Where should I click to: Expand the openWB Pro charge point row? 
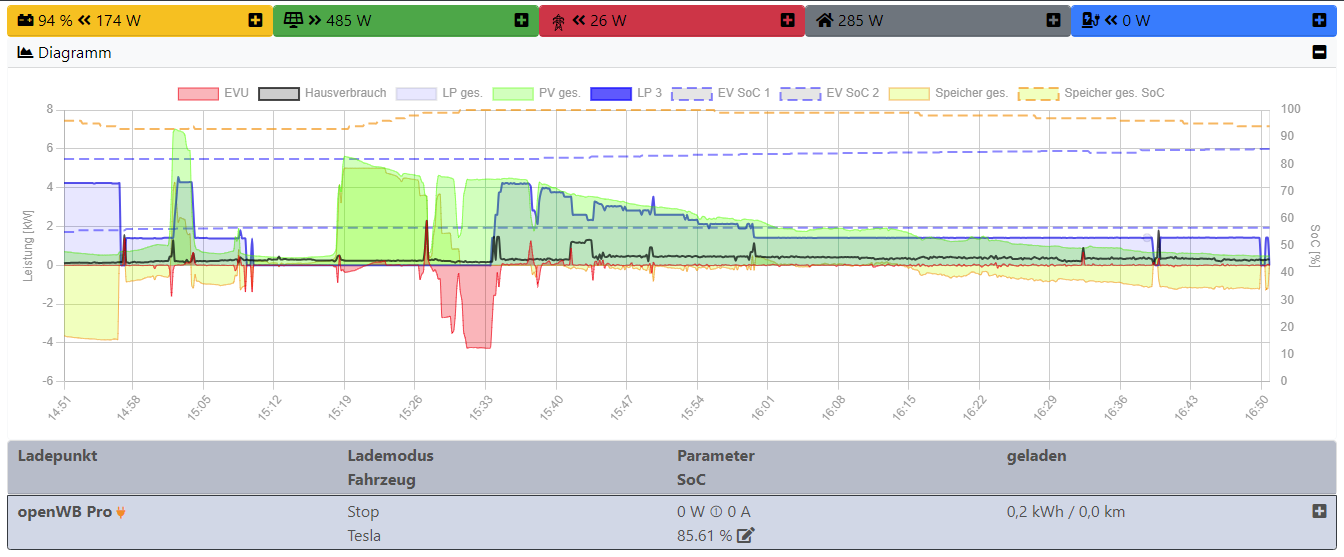click(x=1319, y=511)
